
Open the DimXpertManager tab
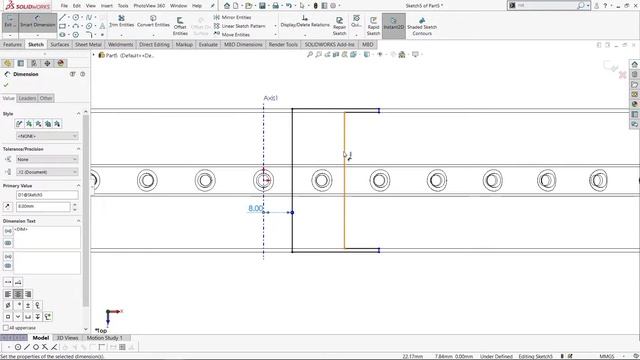click(x=47, y=63)
